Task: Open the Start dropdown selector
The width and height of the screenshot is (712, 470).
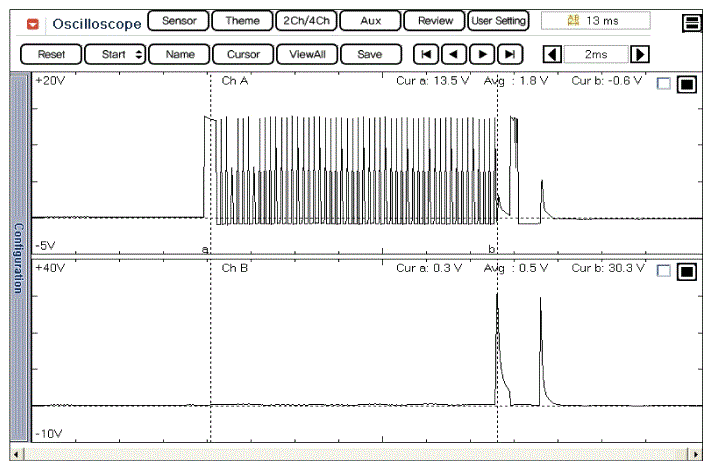Action: (115, 55)
